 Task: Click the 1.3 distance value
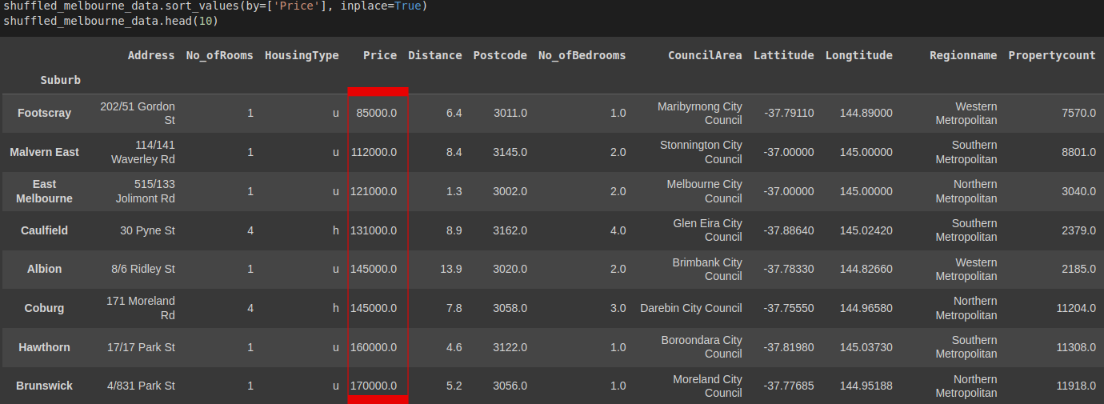tap(454, 191)
